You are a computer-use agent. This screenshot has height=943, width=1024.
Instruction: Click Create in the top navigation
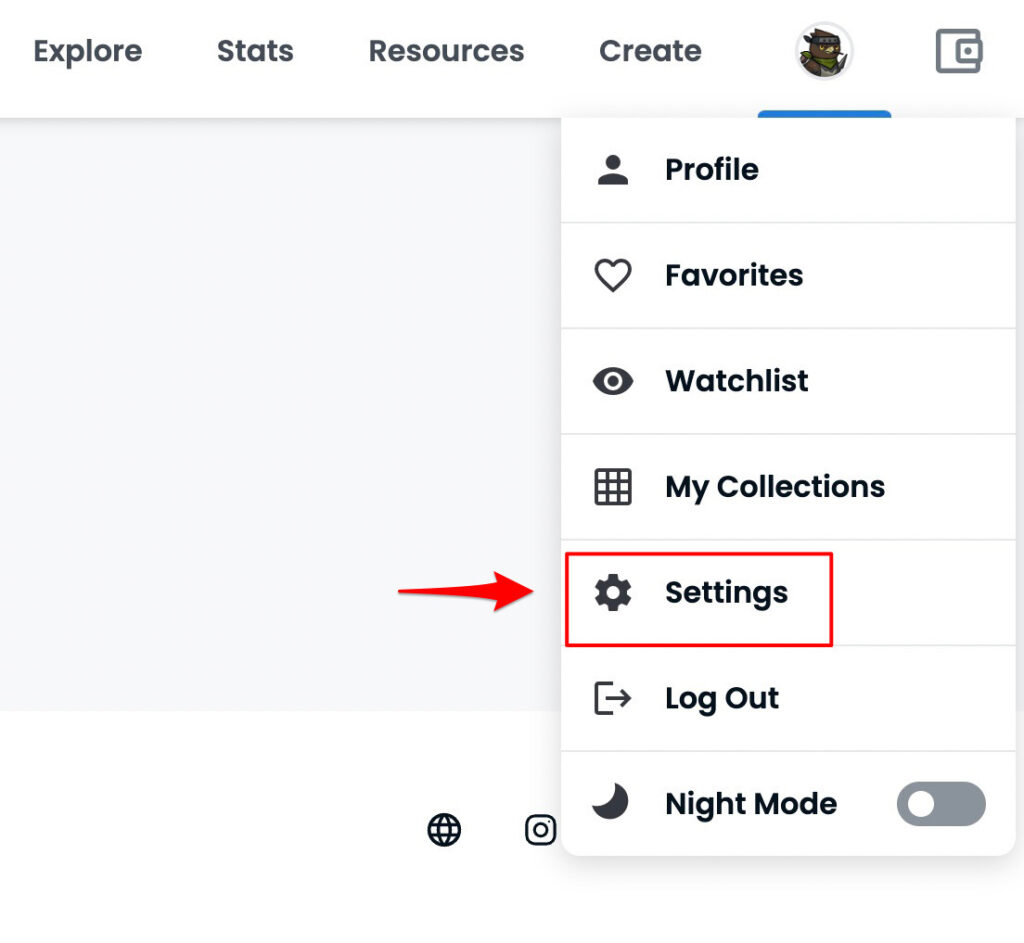coord(650,51)
